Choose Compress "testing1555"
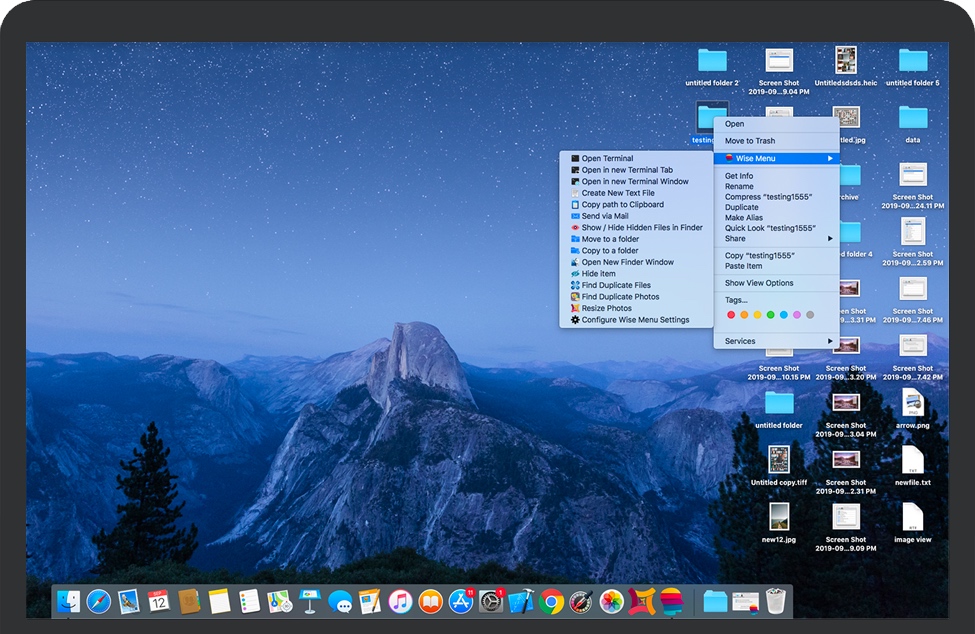This screenshot has width=975, height=634. [x=768, y=197]
